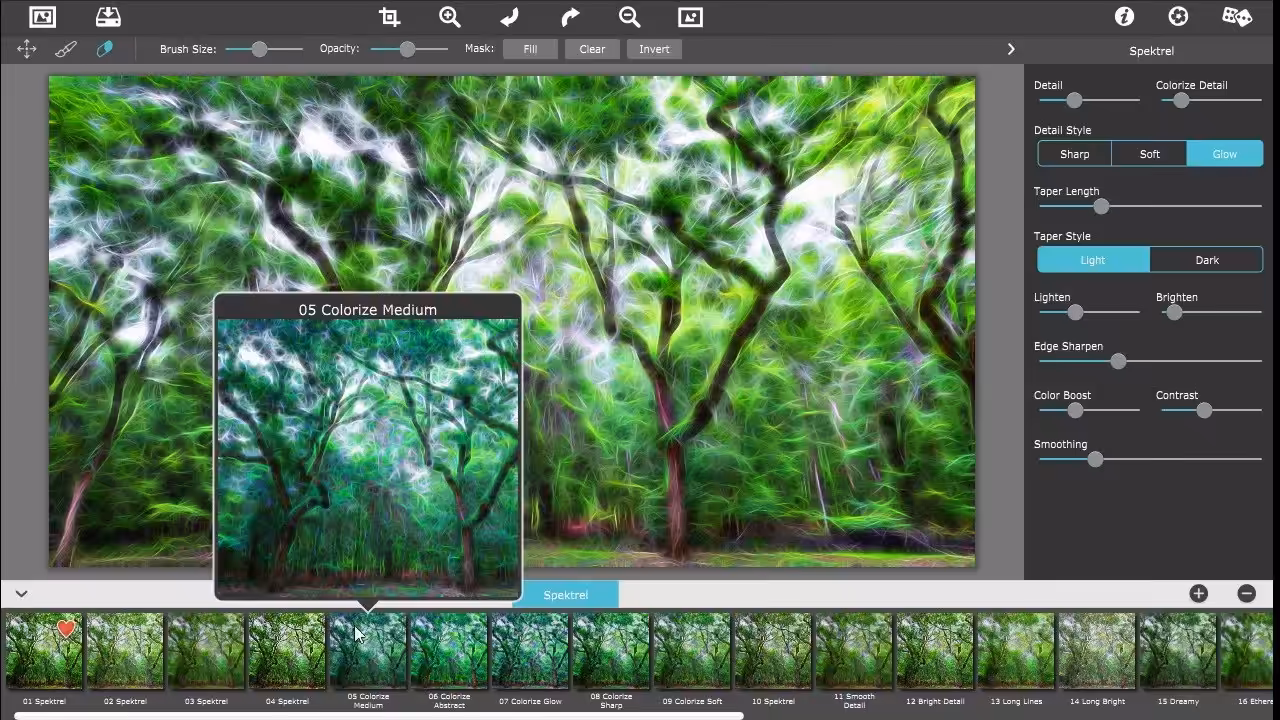Randomize the effect with the dice icon
1280x720 pixels.
coord(1237,17)
